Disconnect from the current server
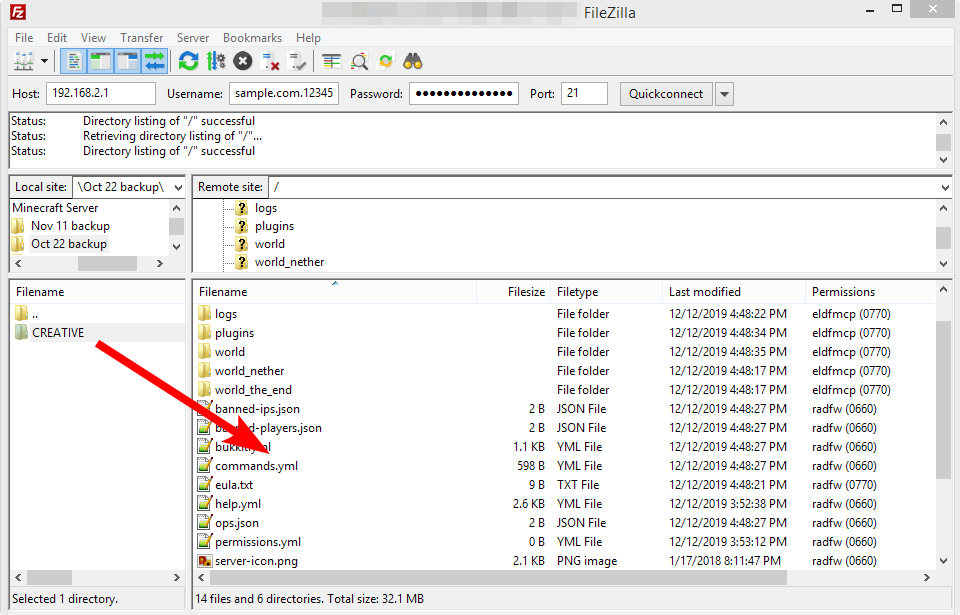This screenshot has width=960, height=615. [x=270, y=61]
